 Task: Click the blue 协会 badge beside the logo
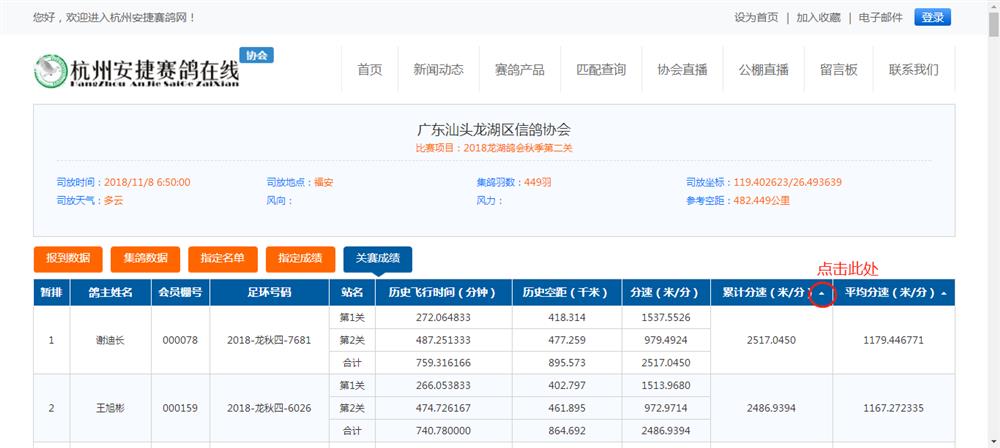(257, 56)
